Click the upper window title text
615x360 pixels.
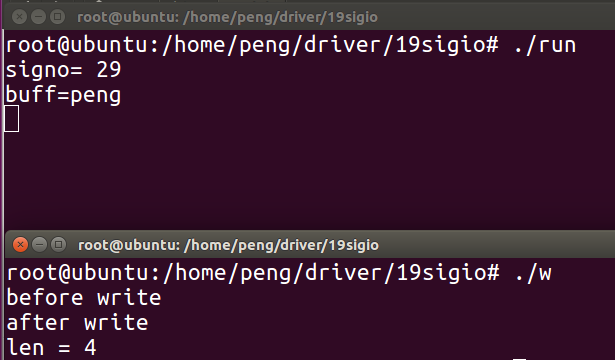(x=227, y=17)
